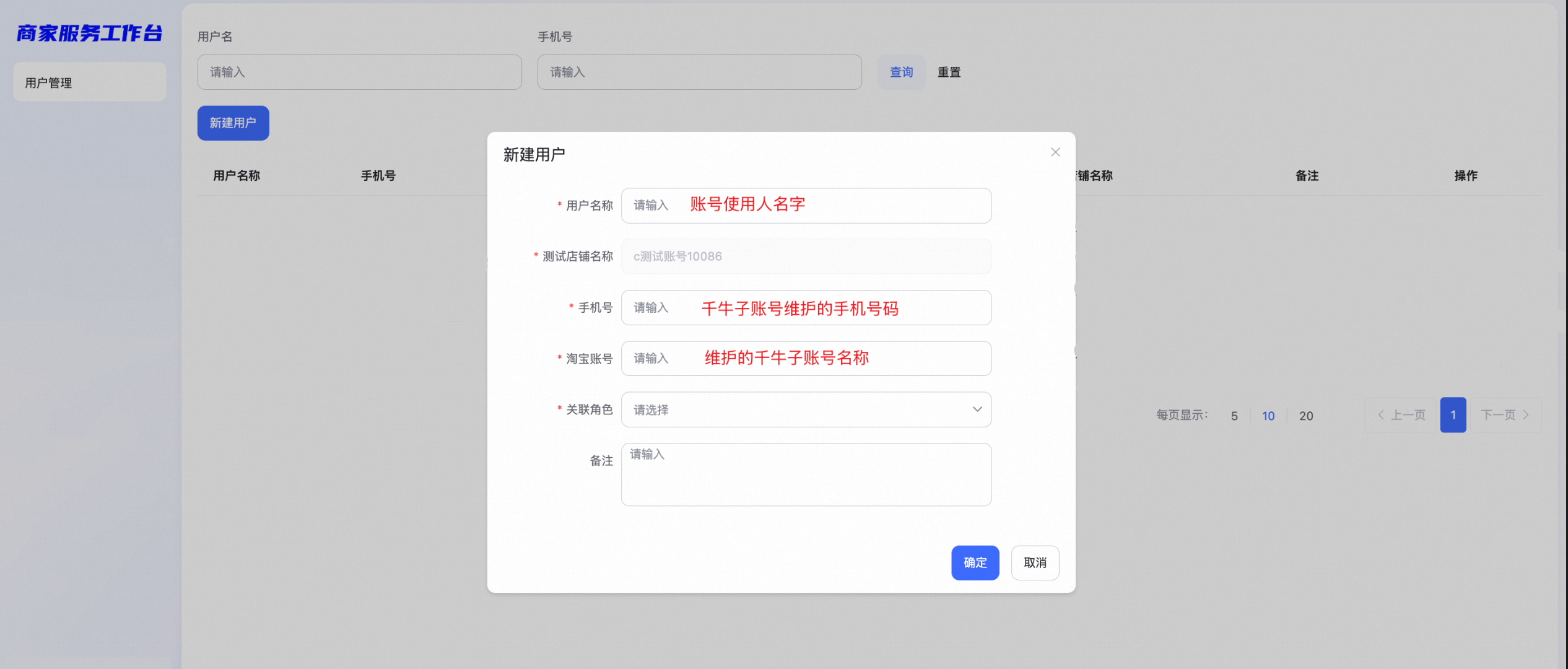Open the 关联角色 dropdown

click(806, 409)
